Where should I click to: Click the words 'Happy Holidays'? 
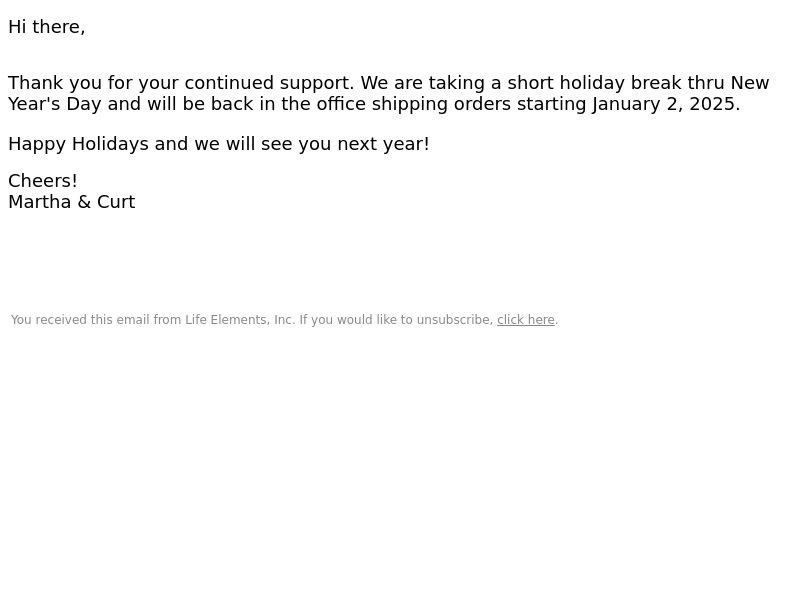pyautogui.click(x=78, y=144)
